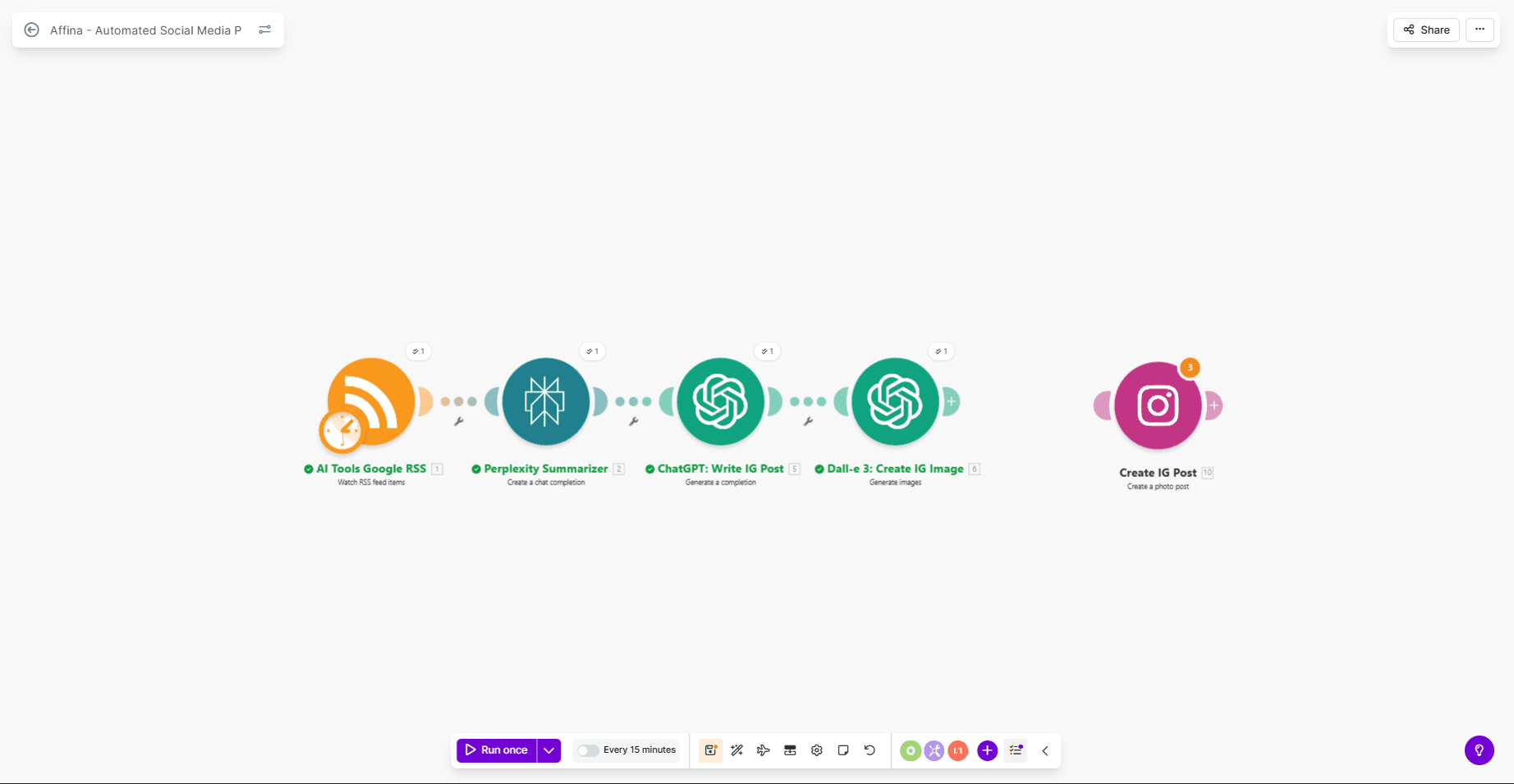Toggle the scenario details list panel

pos(1015,750)
